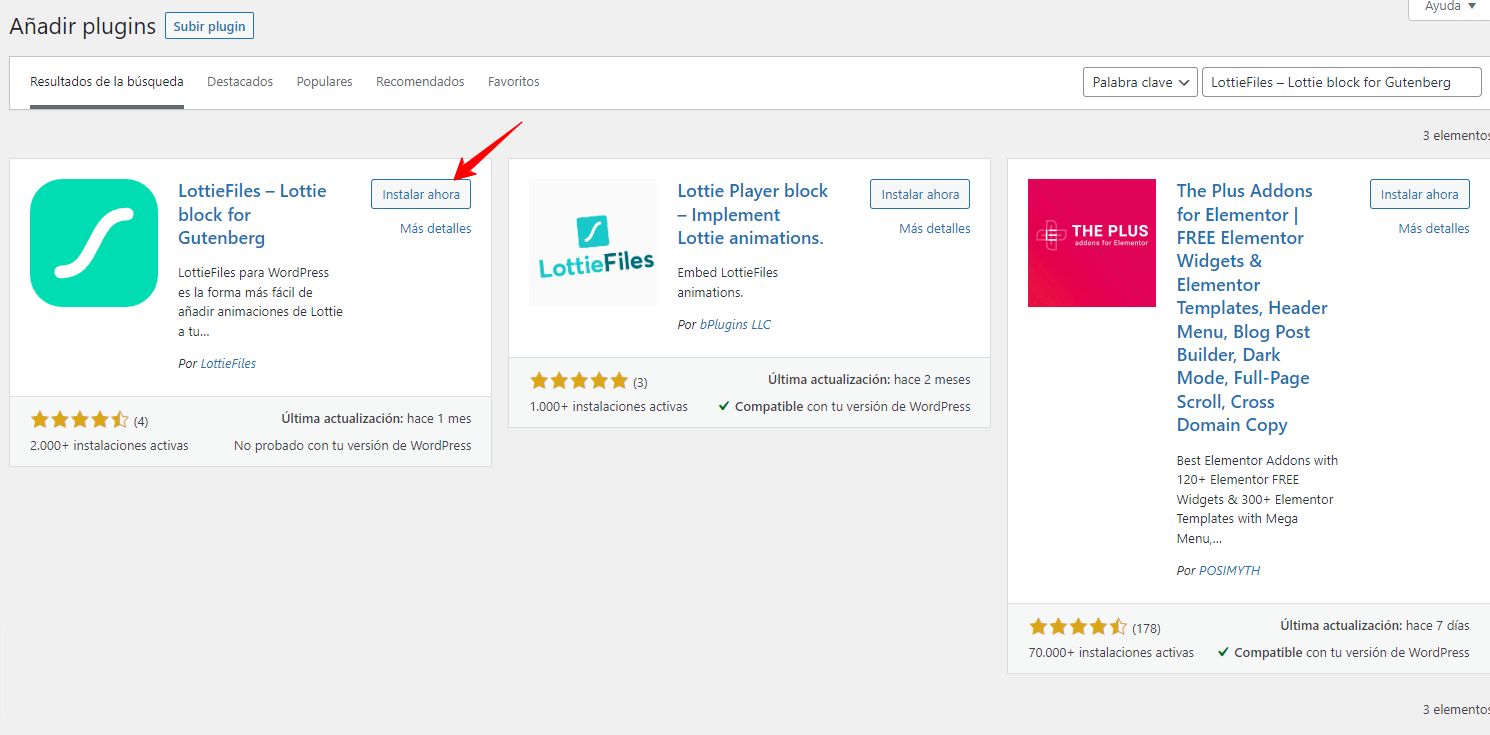Viewport: 1490px width, 735px height.
Task: Click the LottieFiles green plugin icon
Action: point(94,243)
